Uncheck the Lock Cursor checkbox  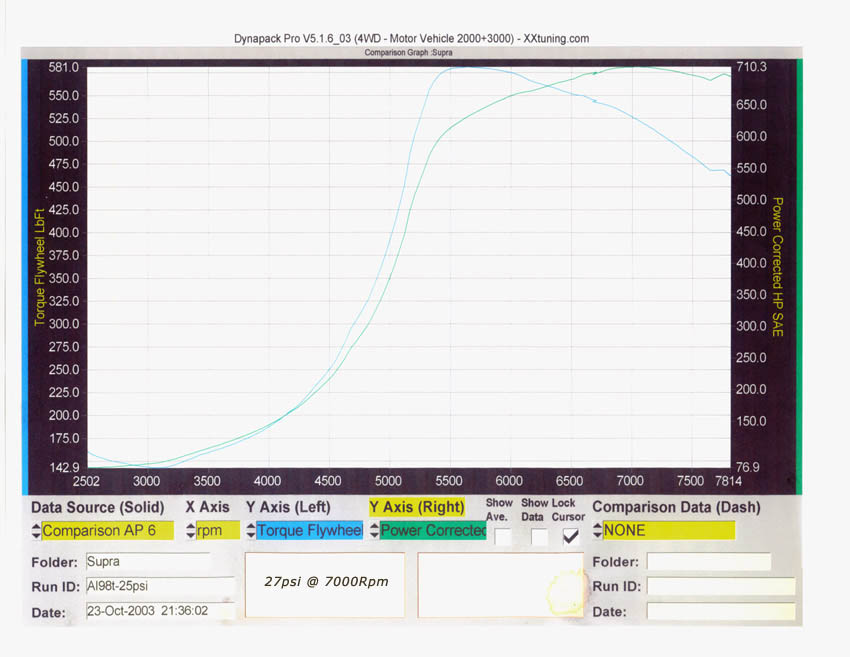(572, 537)
